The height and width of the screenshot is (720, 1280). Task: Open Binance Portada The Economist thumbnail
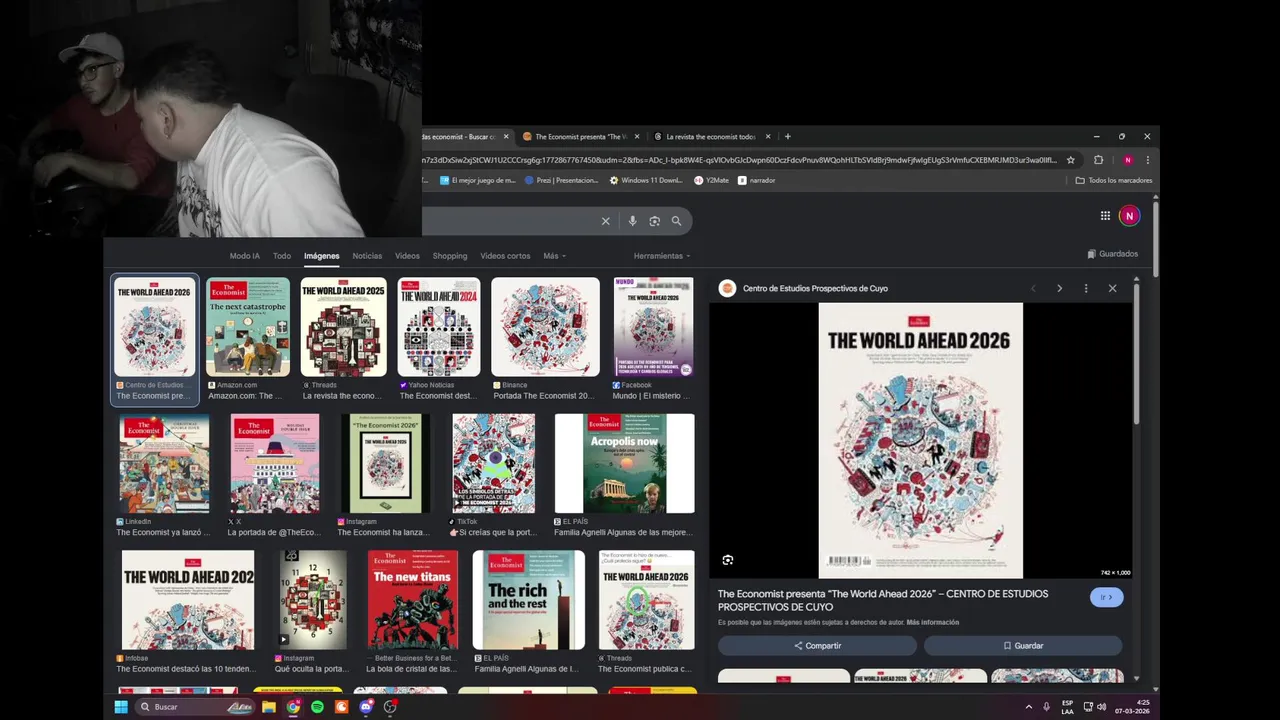(x=545, y=327)
